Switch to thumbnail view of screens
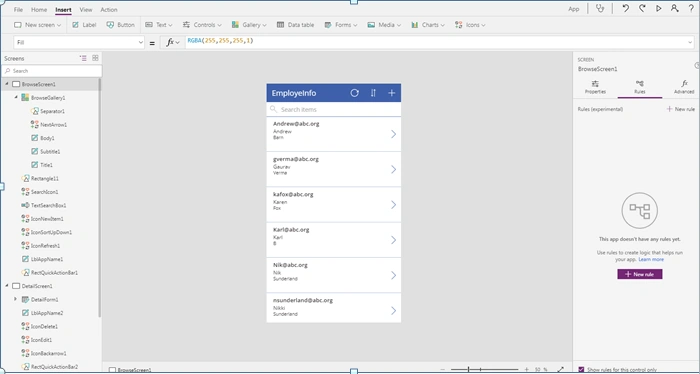This screenshot has width=700, height=374. [95, 58]
